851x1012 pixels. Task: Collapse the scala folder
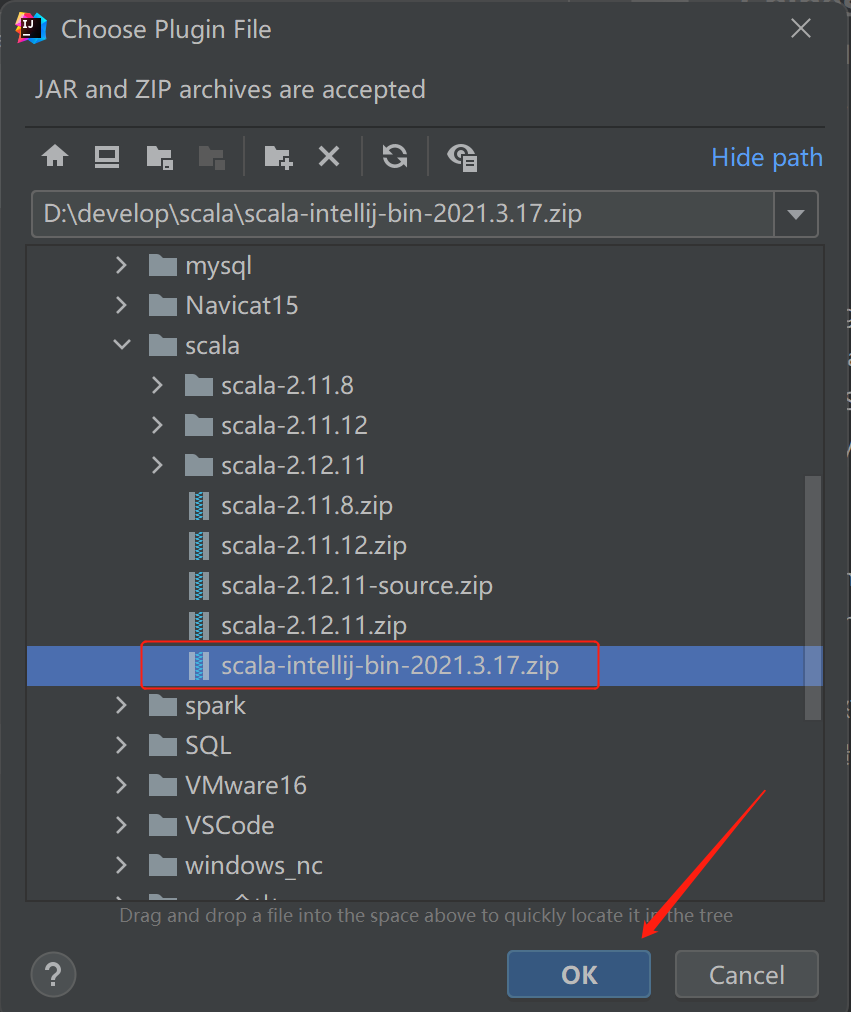pyautogui.click(x=122, y=345)
